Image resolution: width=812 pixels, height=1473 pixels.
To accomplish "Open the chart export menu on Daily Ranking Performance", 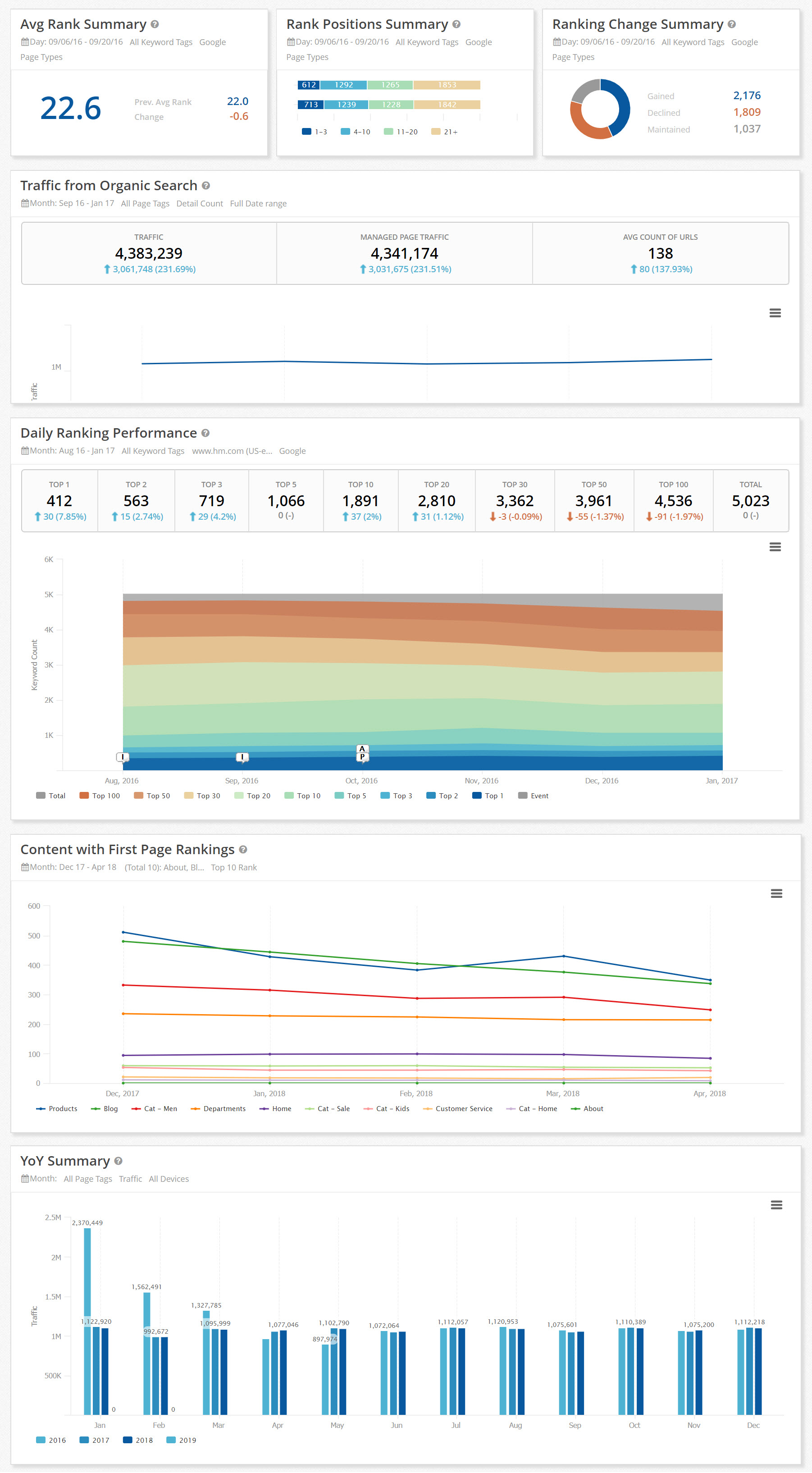I will click(776, 547).
